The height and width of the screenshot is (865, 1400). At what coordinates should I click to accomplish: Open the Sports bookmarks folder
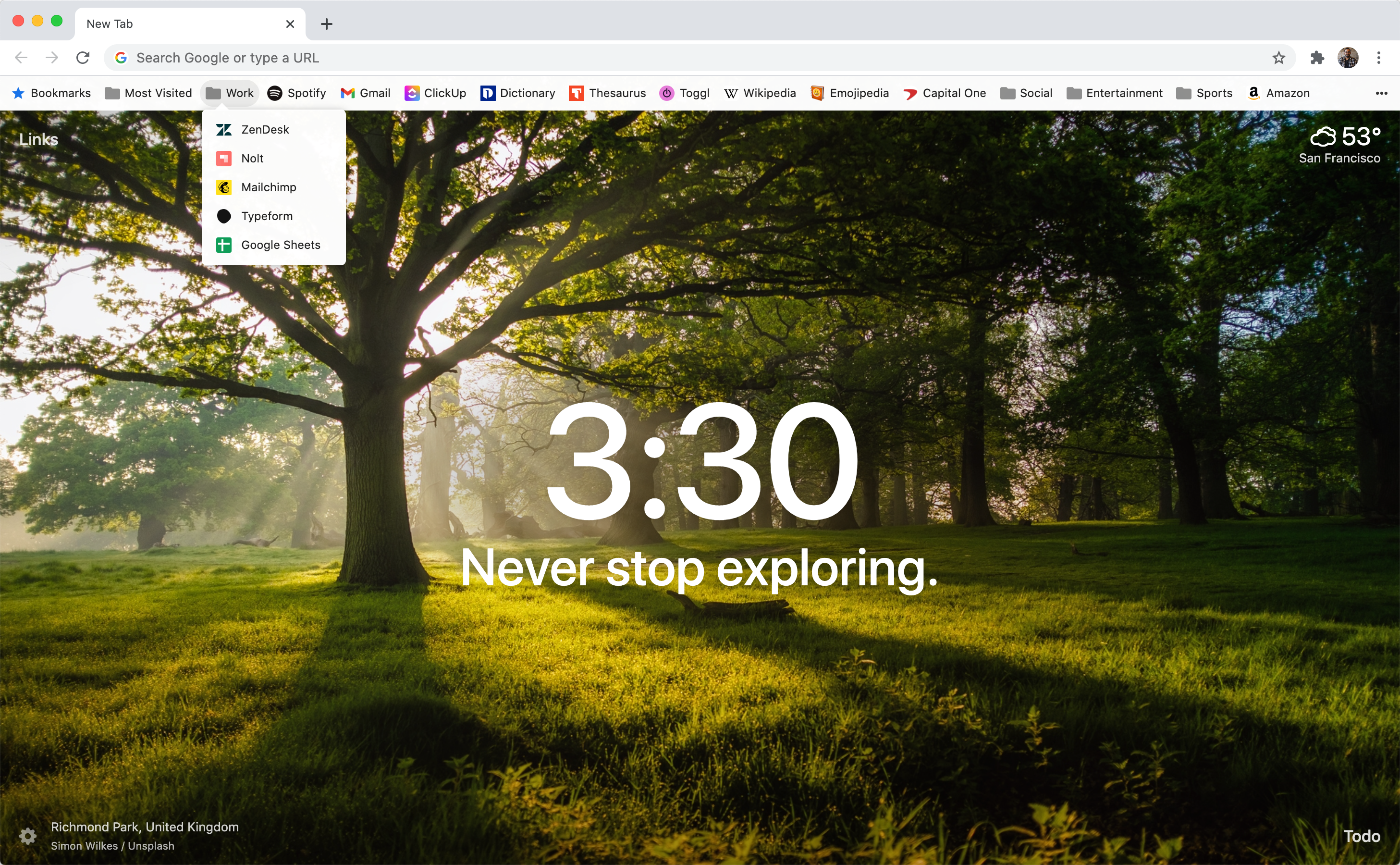pyautogui.click(x=1204, y=93)
